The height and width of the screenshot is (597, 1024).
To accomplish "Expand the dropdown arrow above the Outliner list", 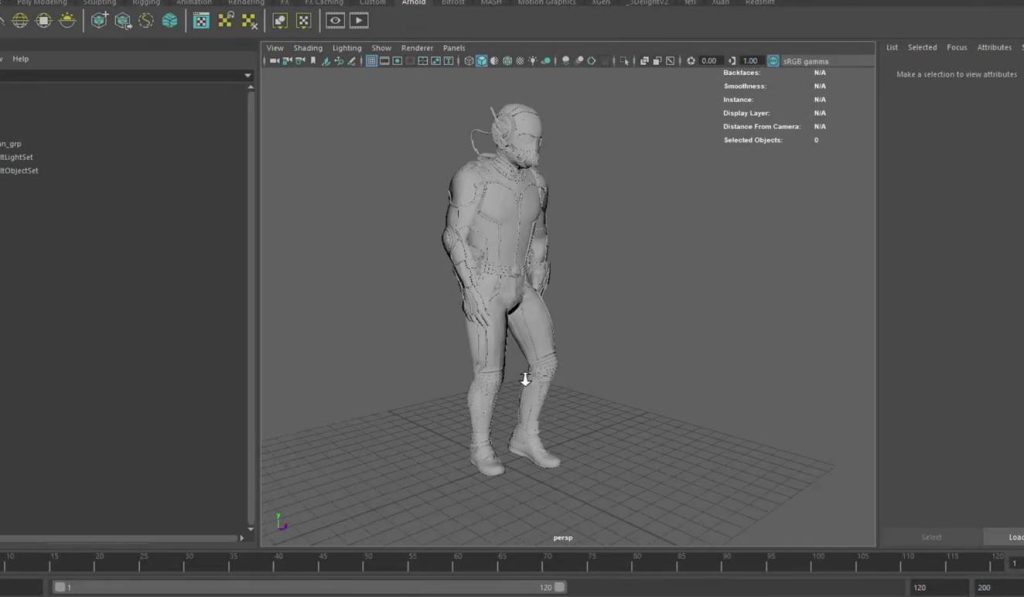I will tap(247, 75).
